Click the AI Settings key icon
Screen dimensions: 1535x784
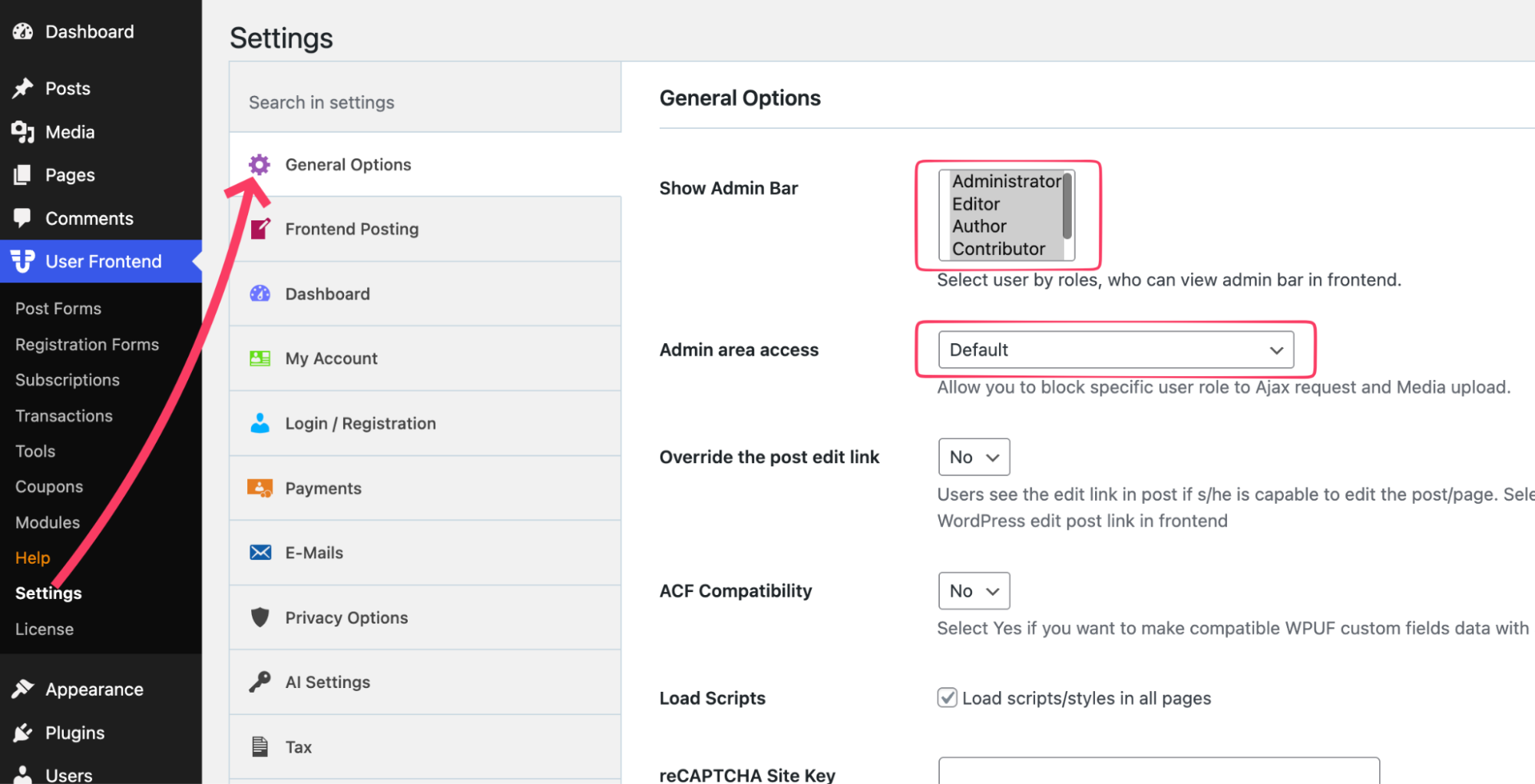tap(260, 682)
